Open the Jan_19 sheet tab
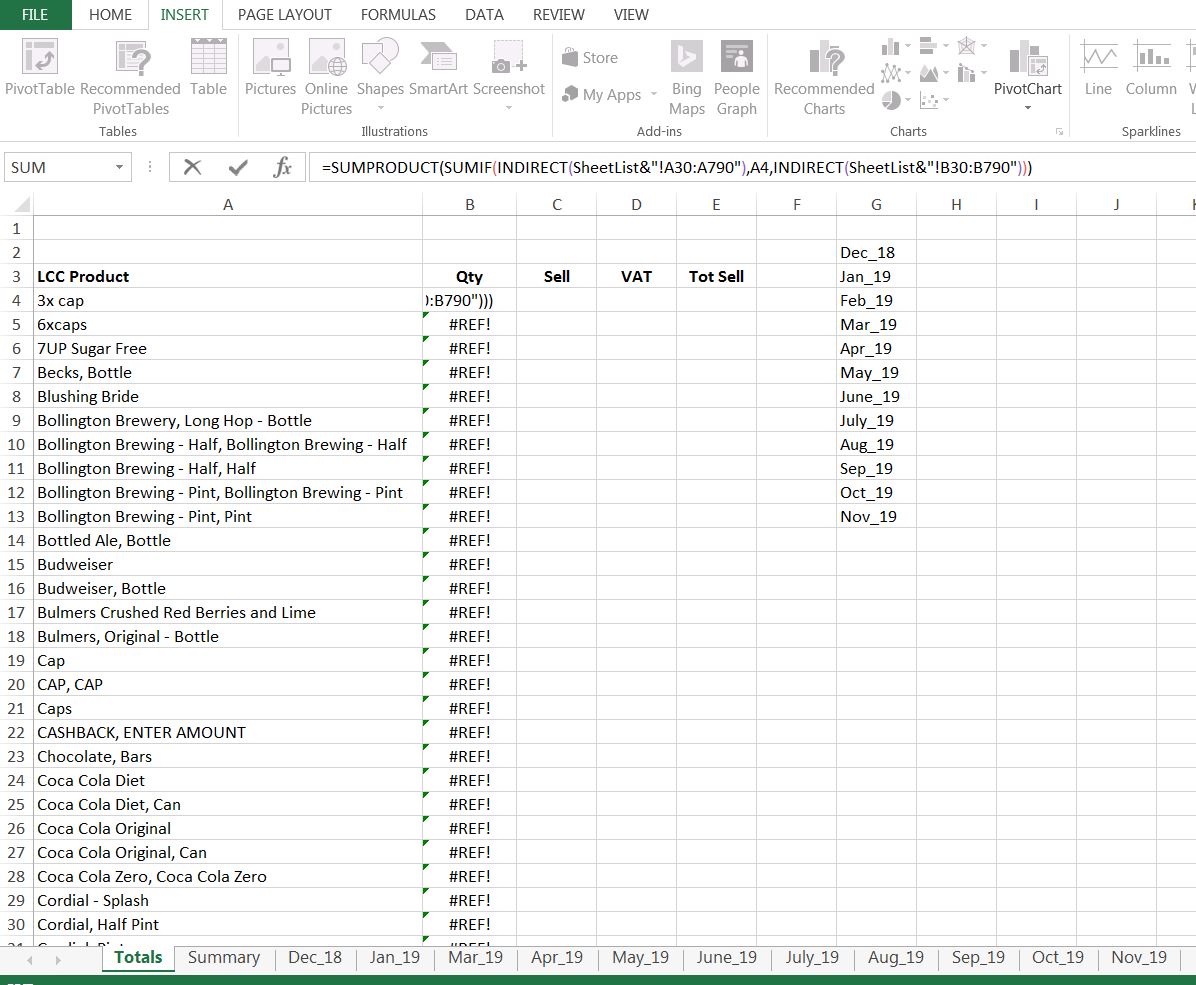The height and width of the screenshot is (985, 1196). tap(394, 958)
